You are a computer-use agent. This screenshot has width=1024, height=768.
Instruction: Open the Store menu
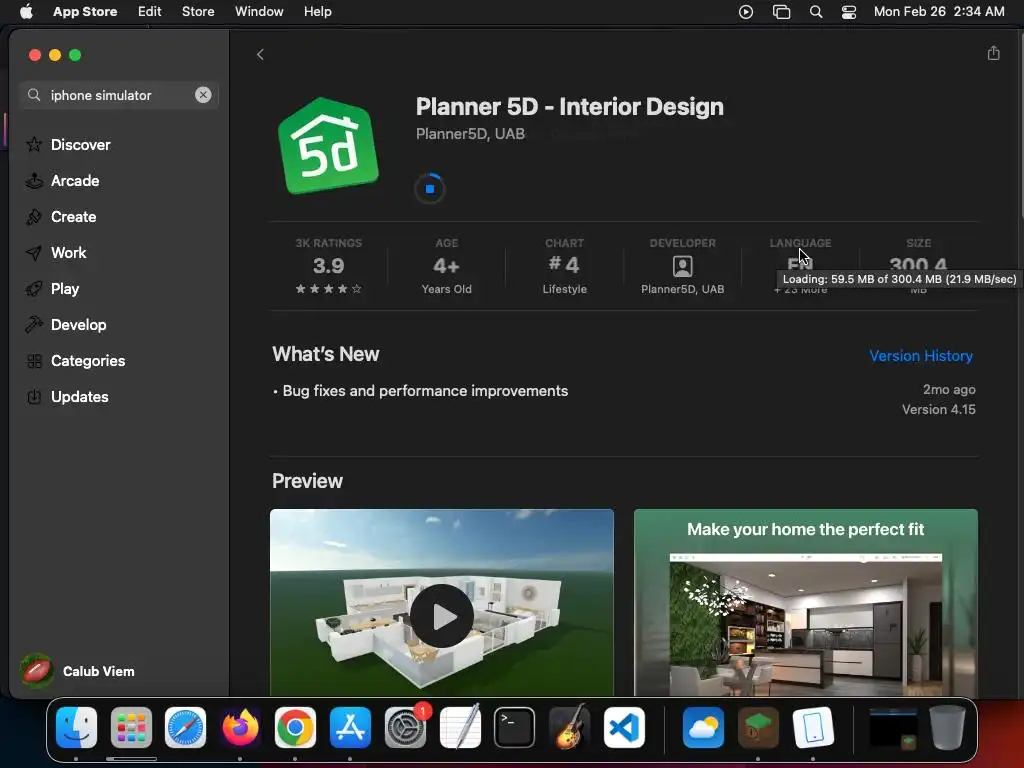pyautogui.click(x=198, y=12)
